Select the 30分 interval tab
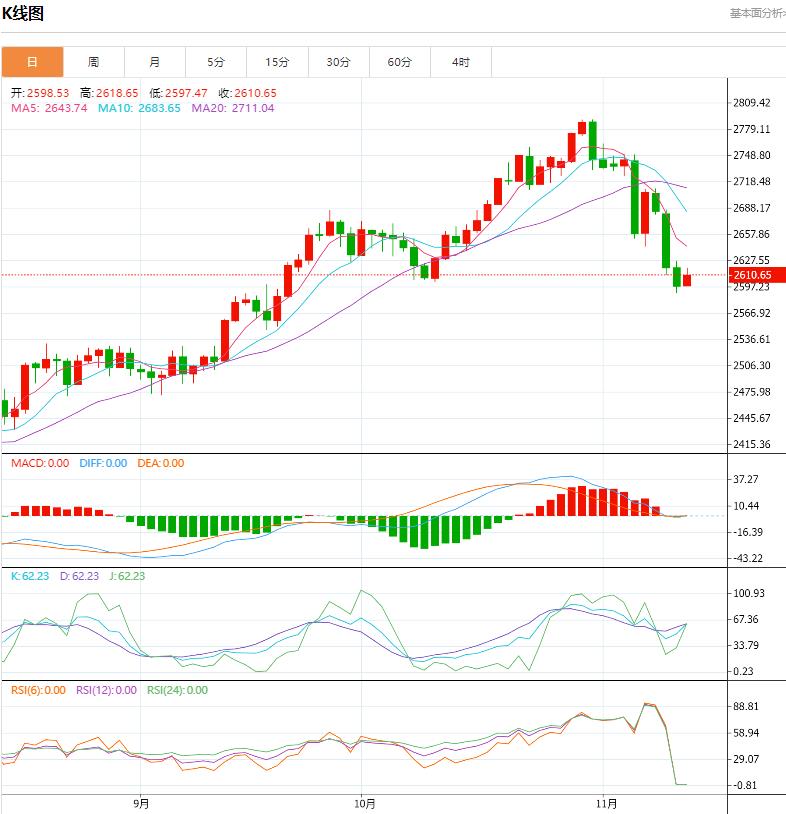Viewport: 786px width, 814px height. point(338,62)
